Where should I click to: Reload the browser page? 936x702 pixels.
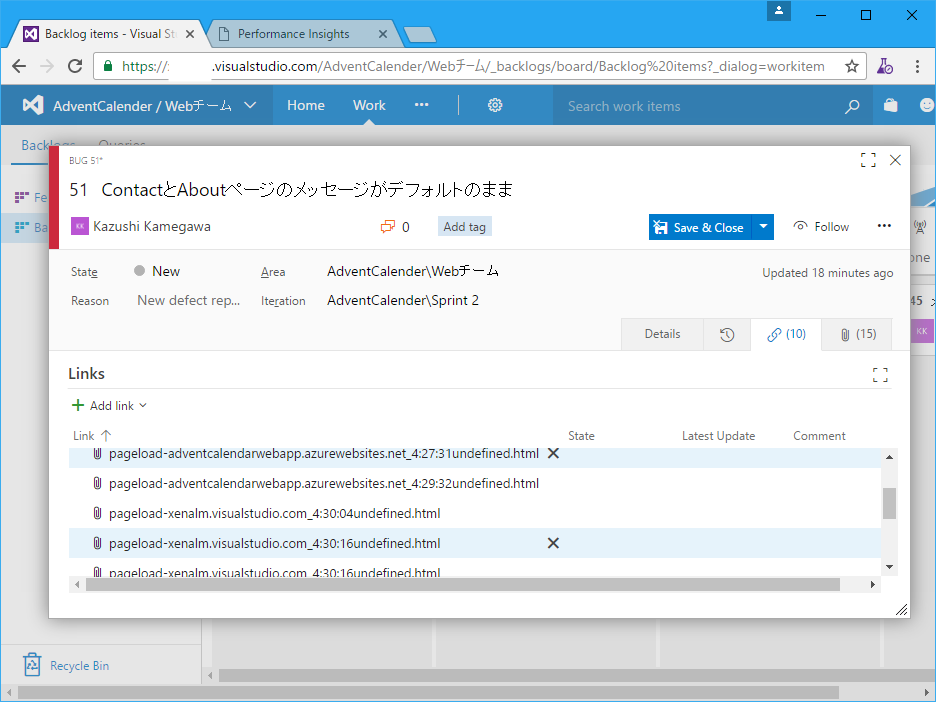[x=75, y=66]
